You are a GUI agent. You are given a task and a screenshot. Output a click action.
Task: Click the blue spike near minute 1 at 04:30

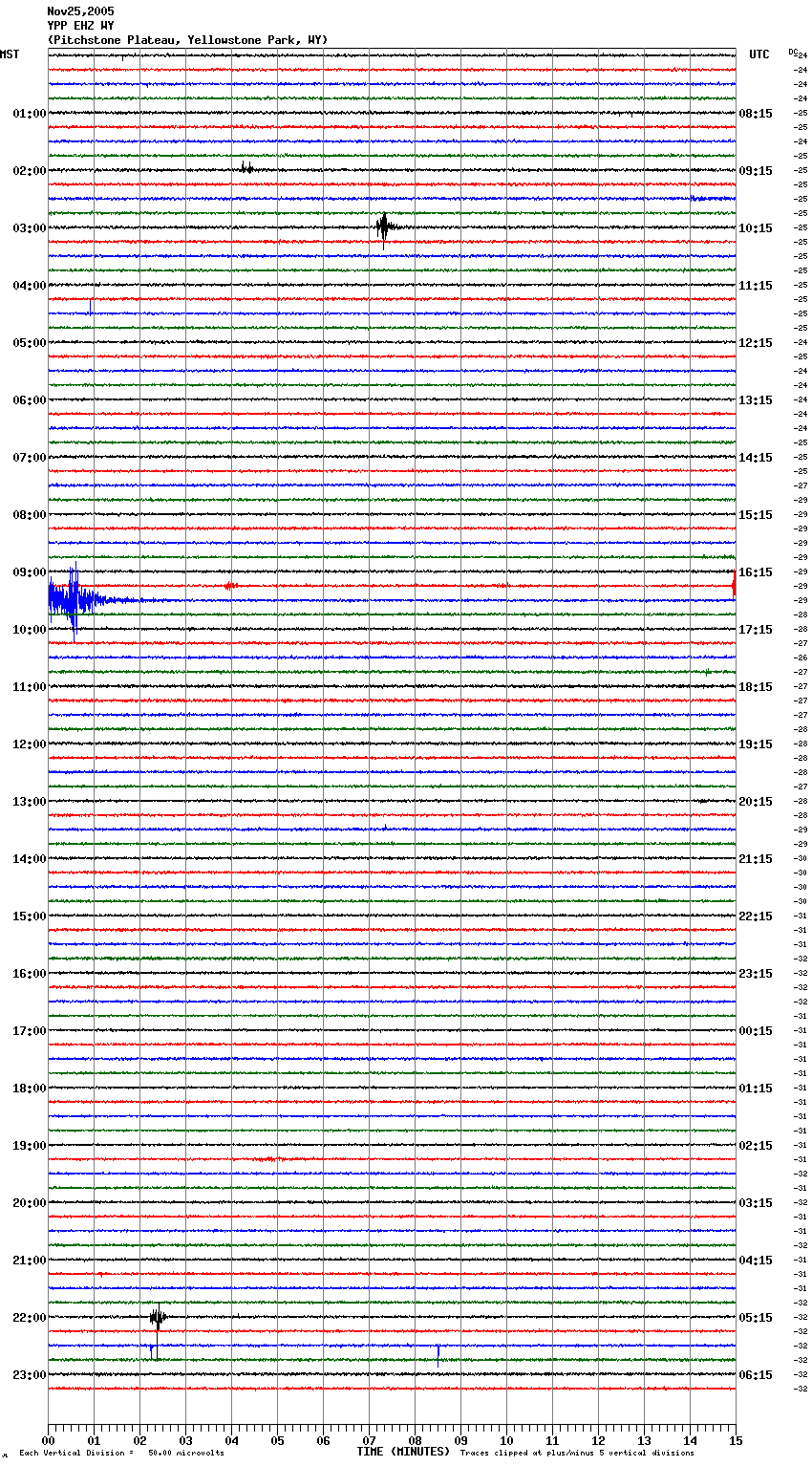coord(91,308)
